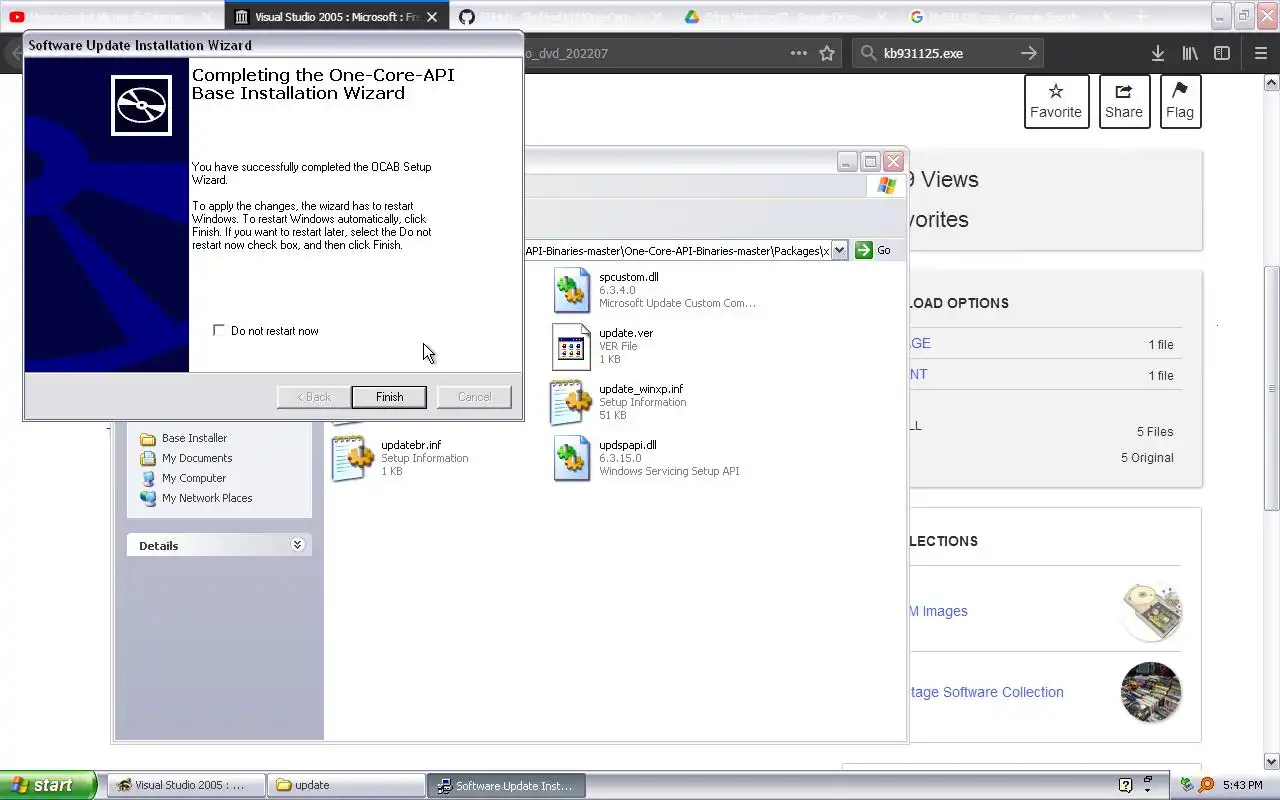
Task: Open the address bar path dropdown
Action: (x=839, y=250)
